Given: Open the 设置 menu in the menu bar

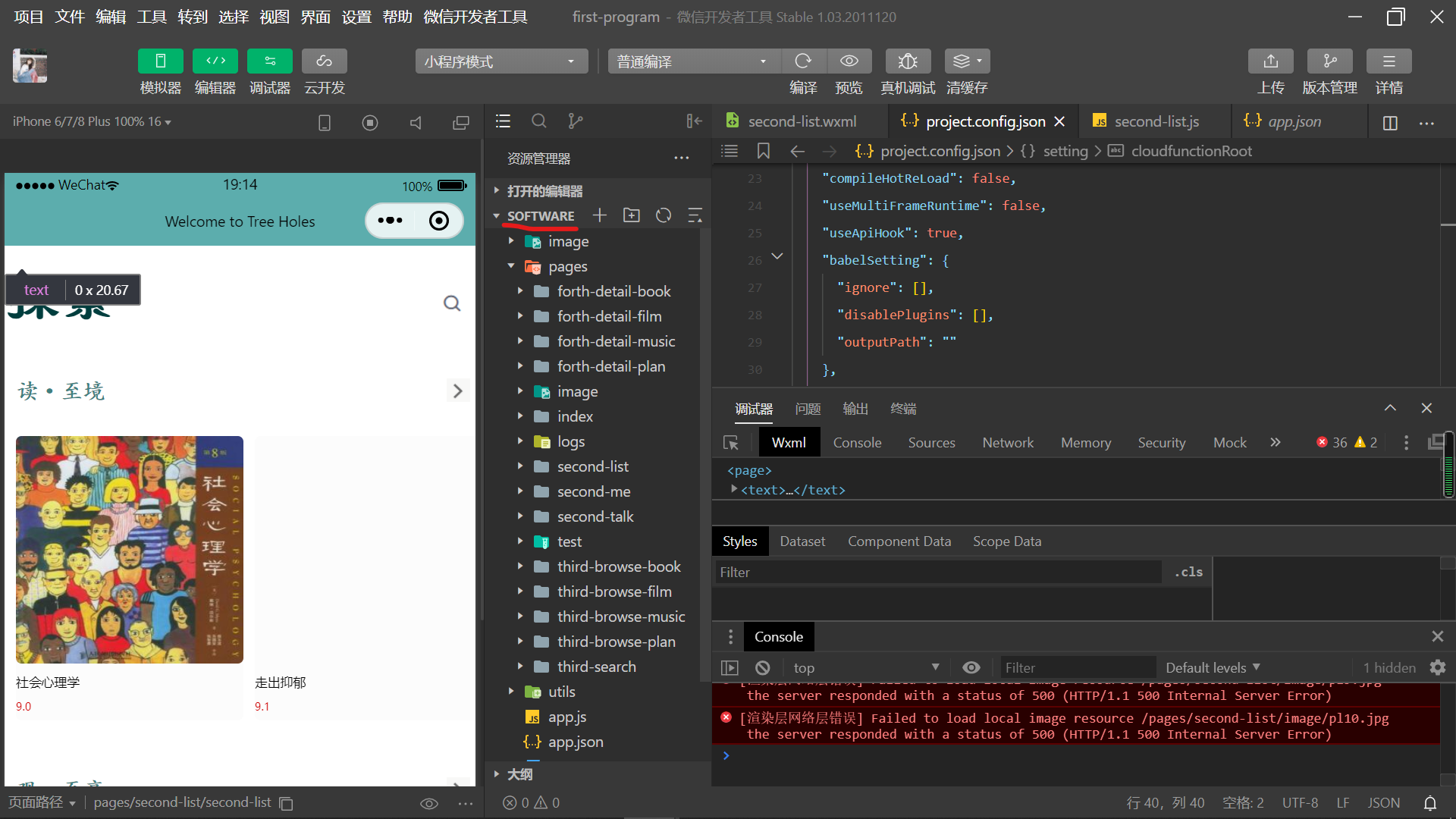Looking at the screenshot, I should 356,17.
